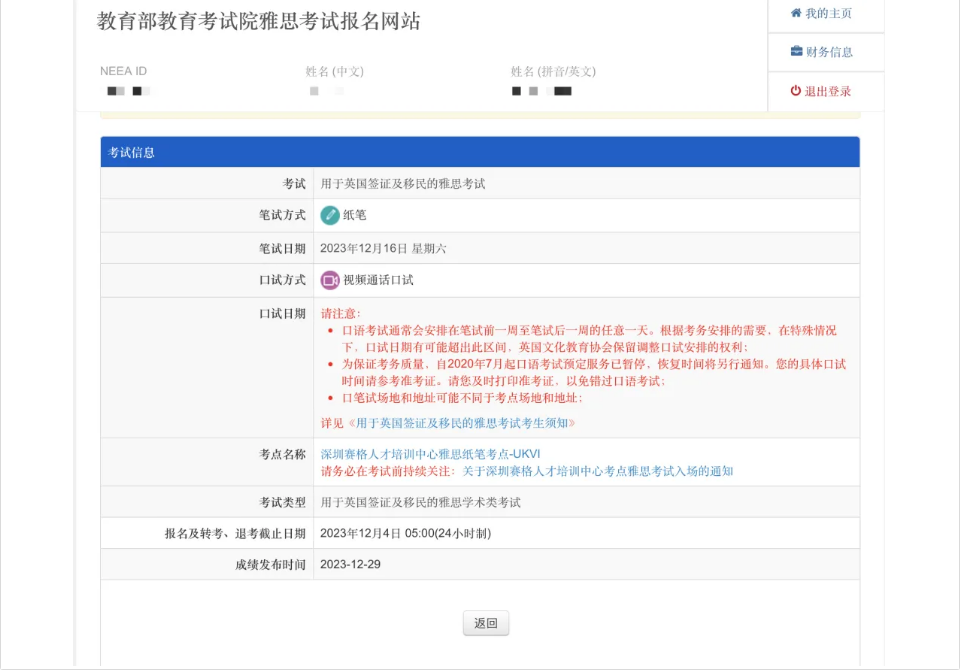The height and width of the screenshot is (670, 960).
Task: Click the results release date 2023-12-29
Action: pyautogui.click(x=350, y=565)
